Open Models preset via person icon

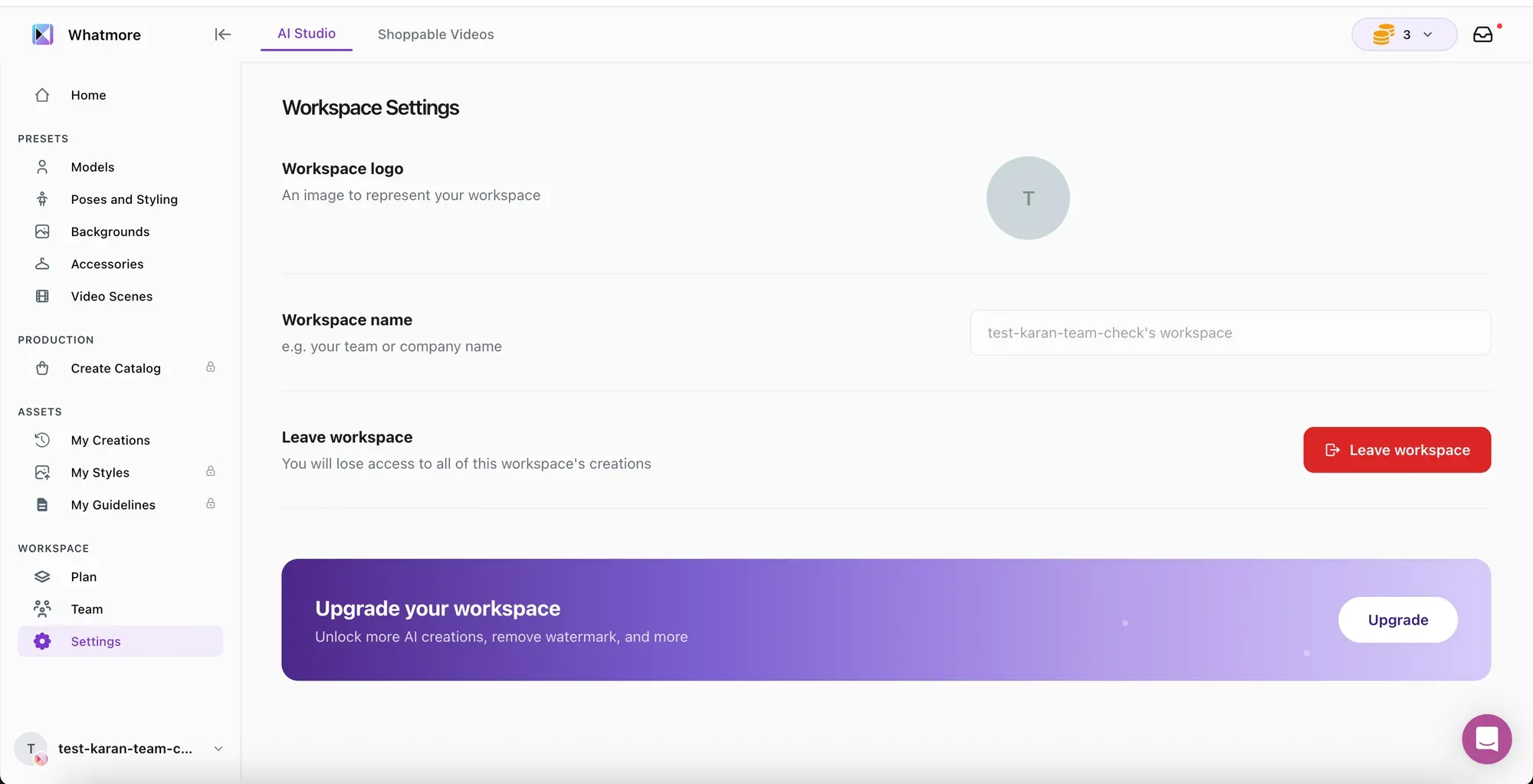click(43, 167)
